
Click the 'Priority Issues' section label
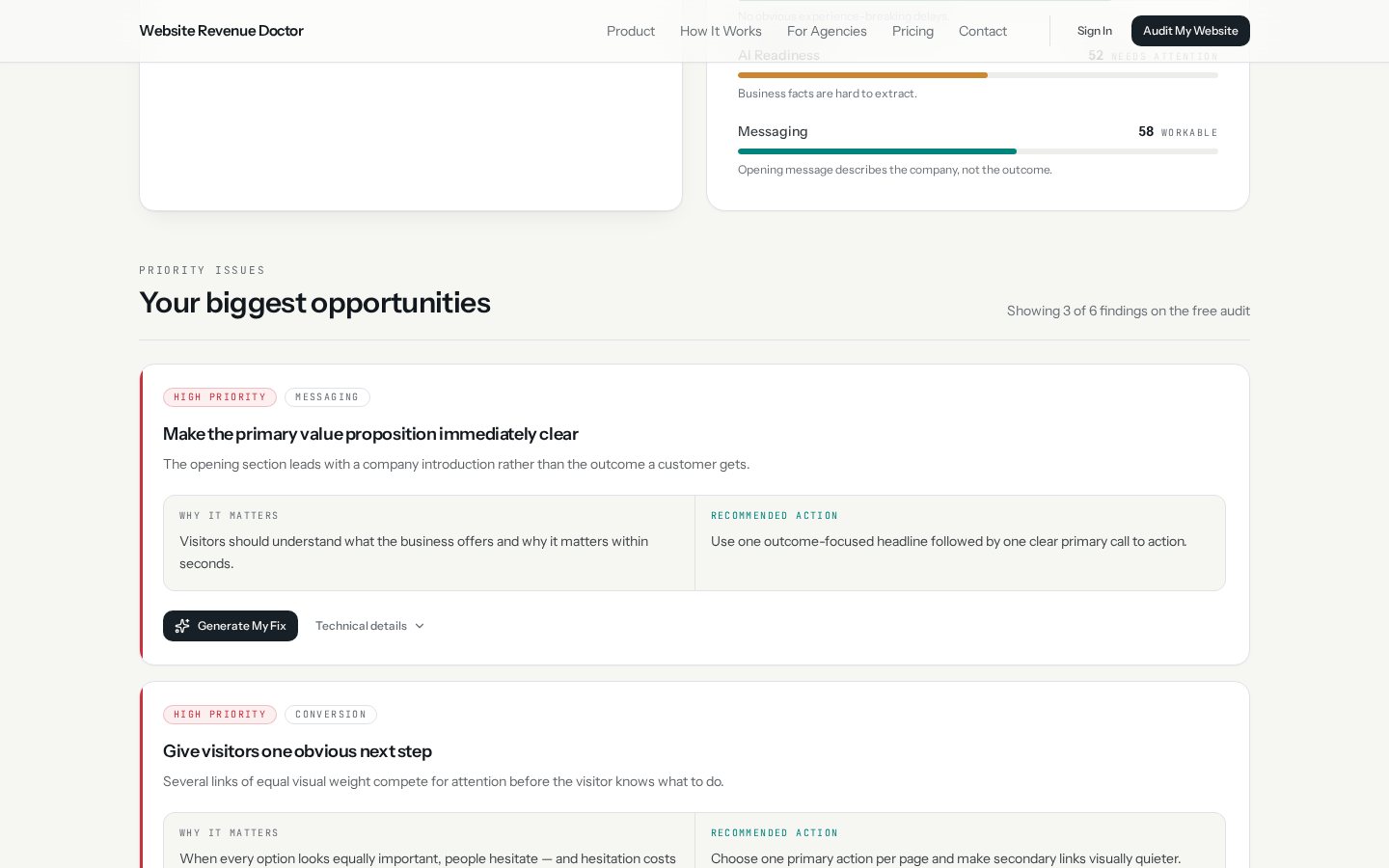(x=202, y=271)
